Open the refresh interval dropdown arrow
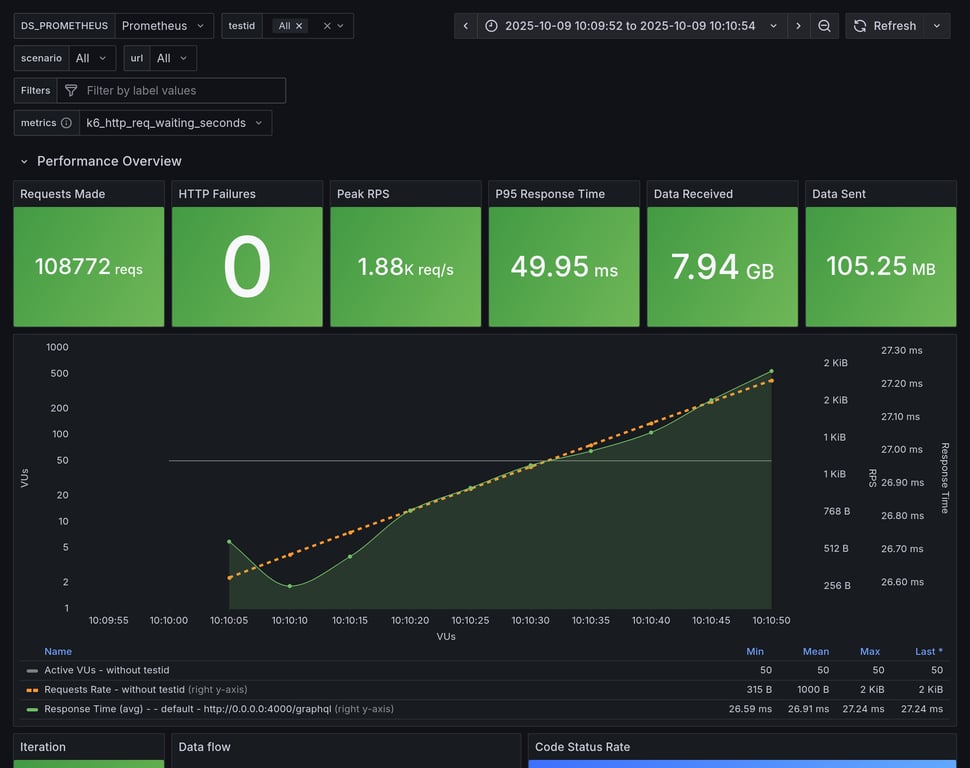The image size is (970, 768). pos(937,26)
